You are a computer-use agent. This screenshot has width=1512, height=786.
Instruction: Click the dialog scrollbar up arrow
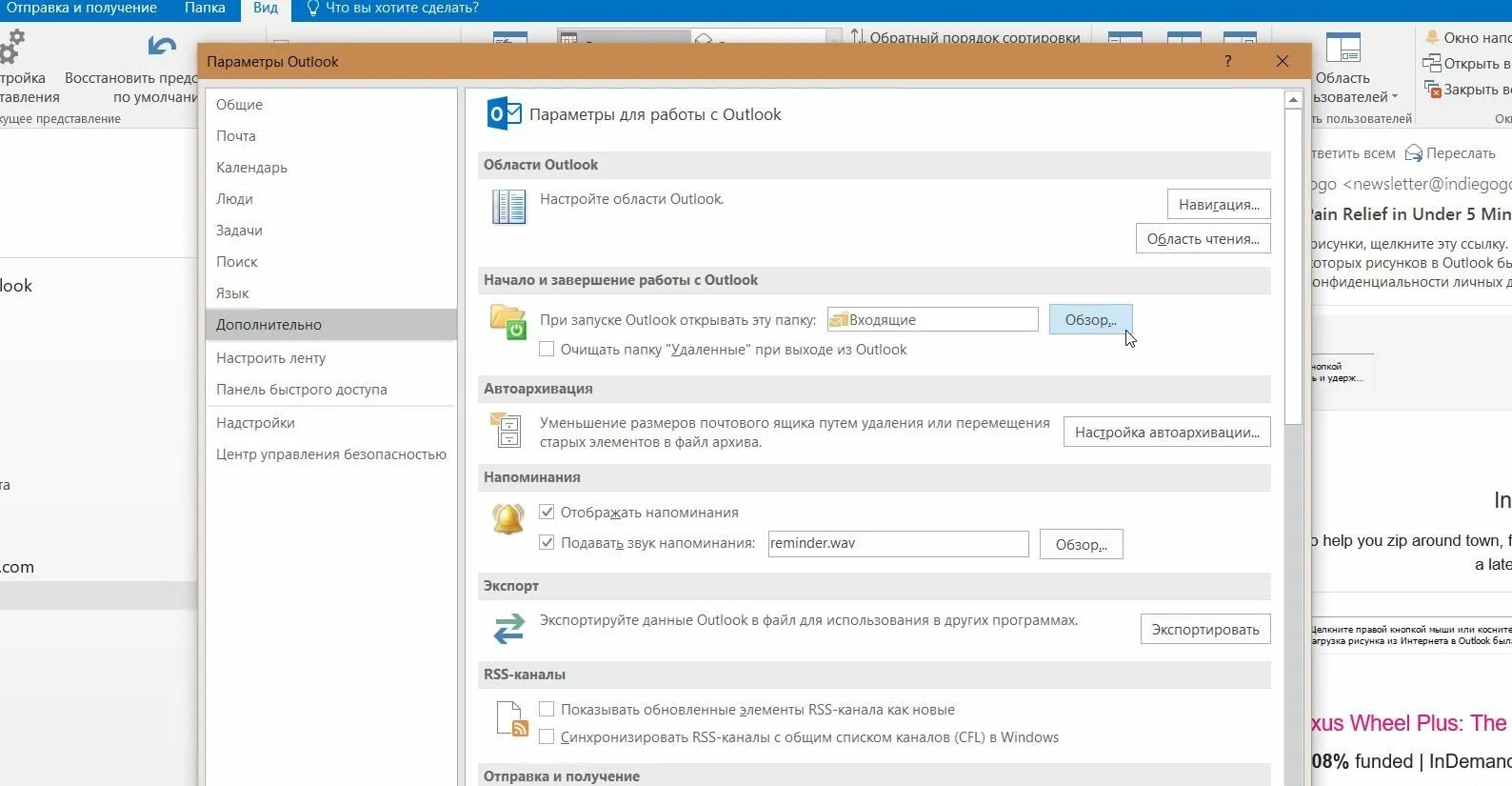[x=1293, y=99]
